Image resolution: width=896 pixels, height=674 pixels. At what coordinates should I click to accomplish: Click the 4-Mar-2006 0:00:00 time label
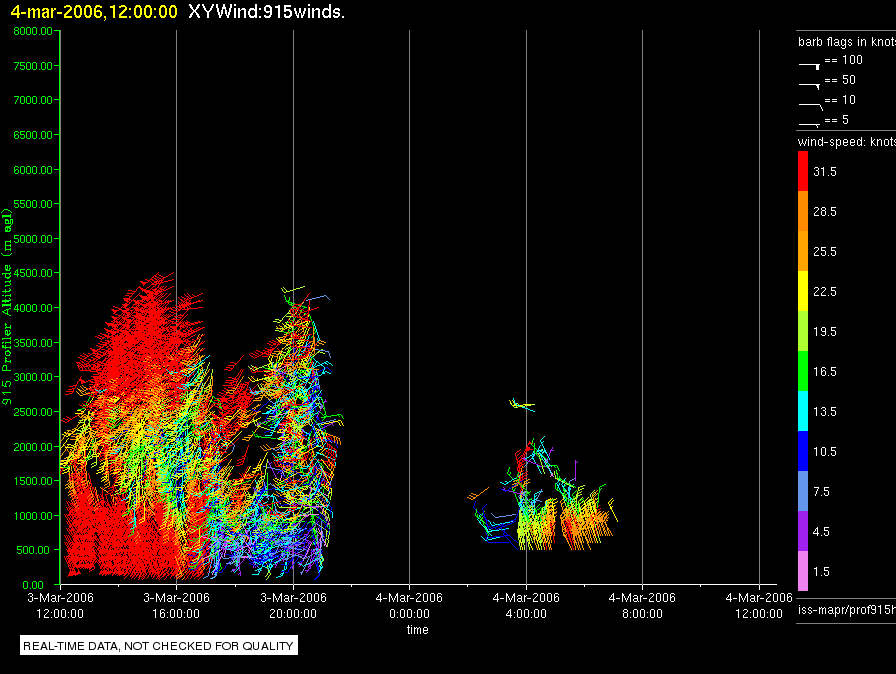(x=409, y=605)
